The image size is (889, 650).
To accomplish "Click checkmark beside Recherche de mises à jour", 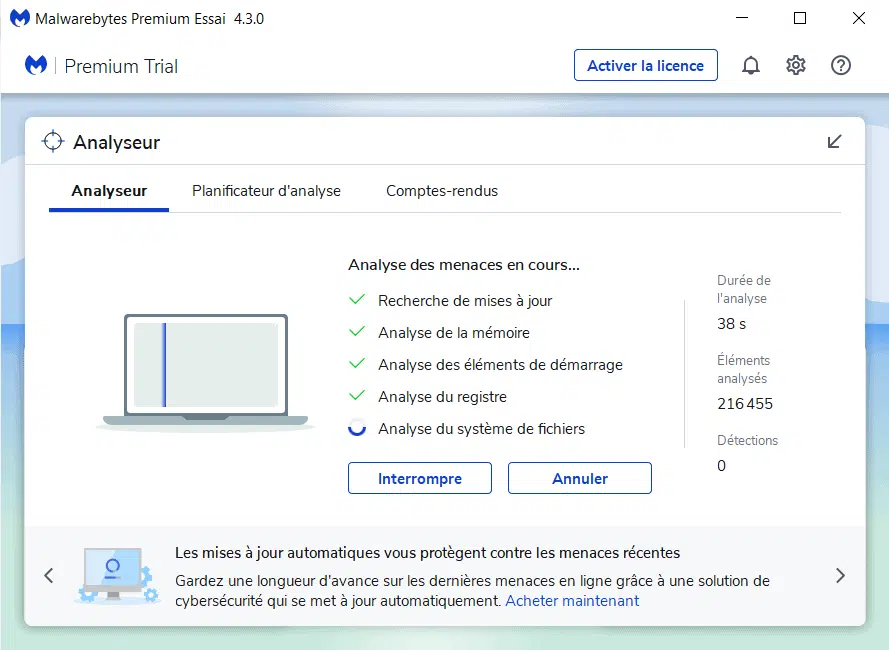I will 357,299.
